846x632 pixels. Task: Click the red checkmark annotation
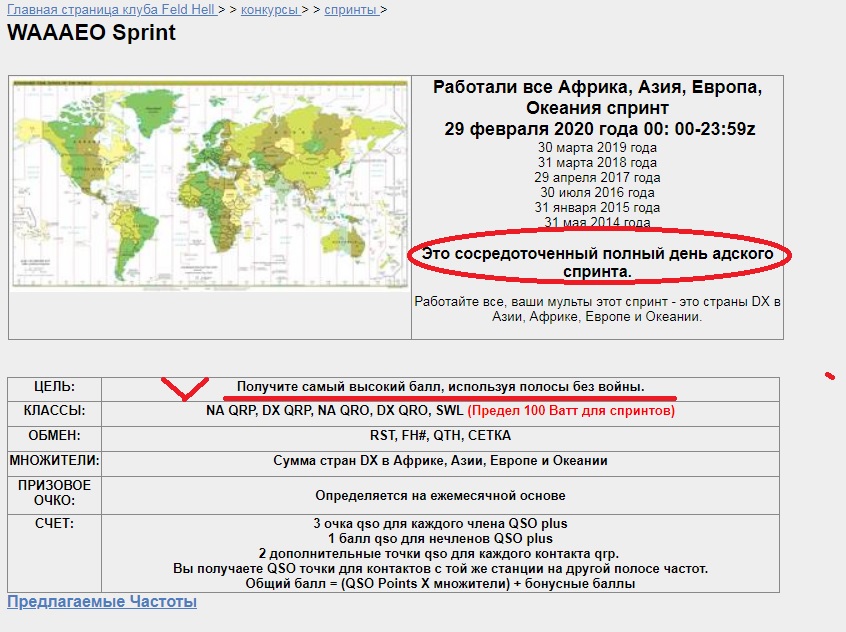(x=183, y=387)
